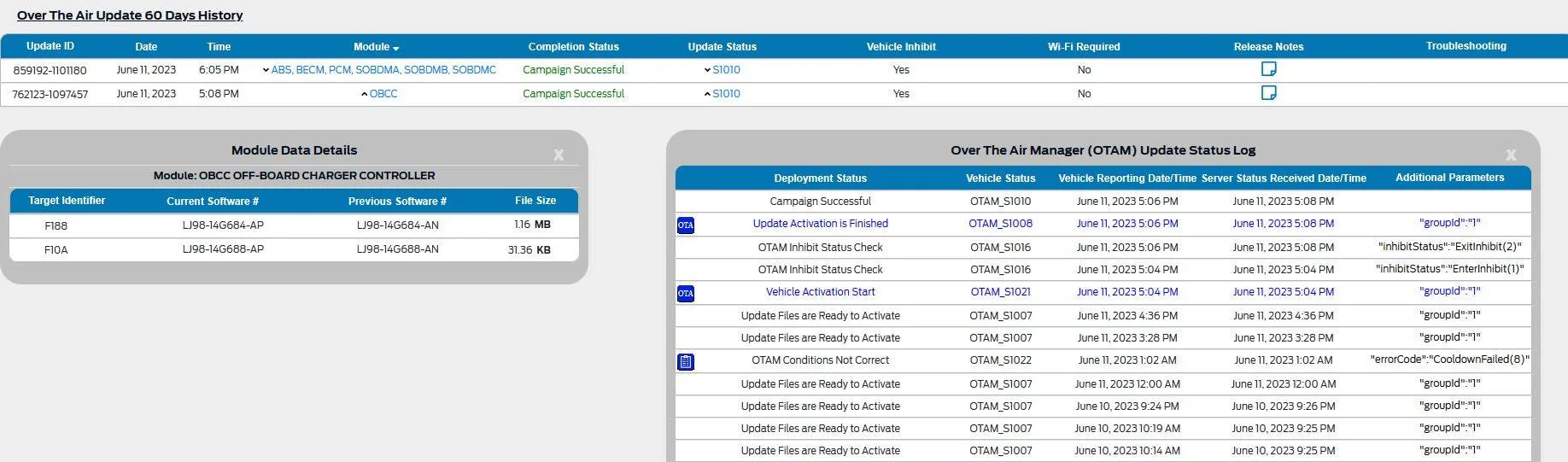Click the Additional Parameters column header
Image resolution: width=1568 pixels, height=462 pixels.
[1450, 178]
